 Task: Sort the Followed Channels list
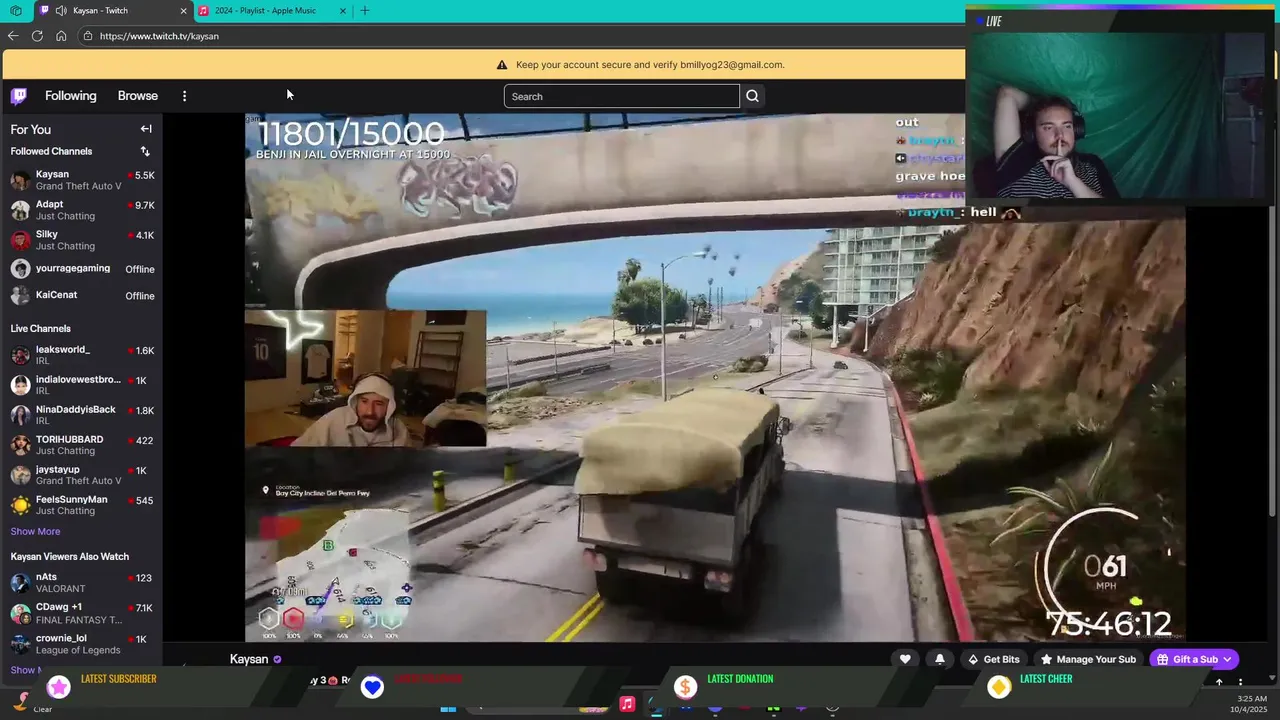[145, 151]
